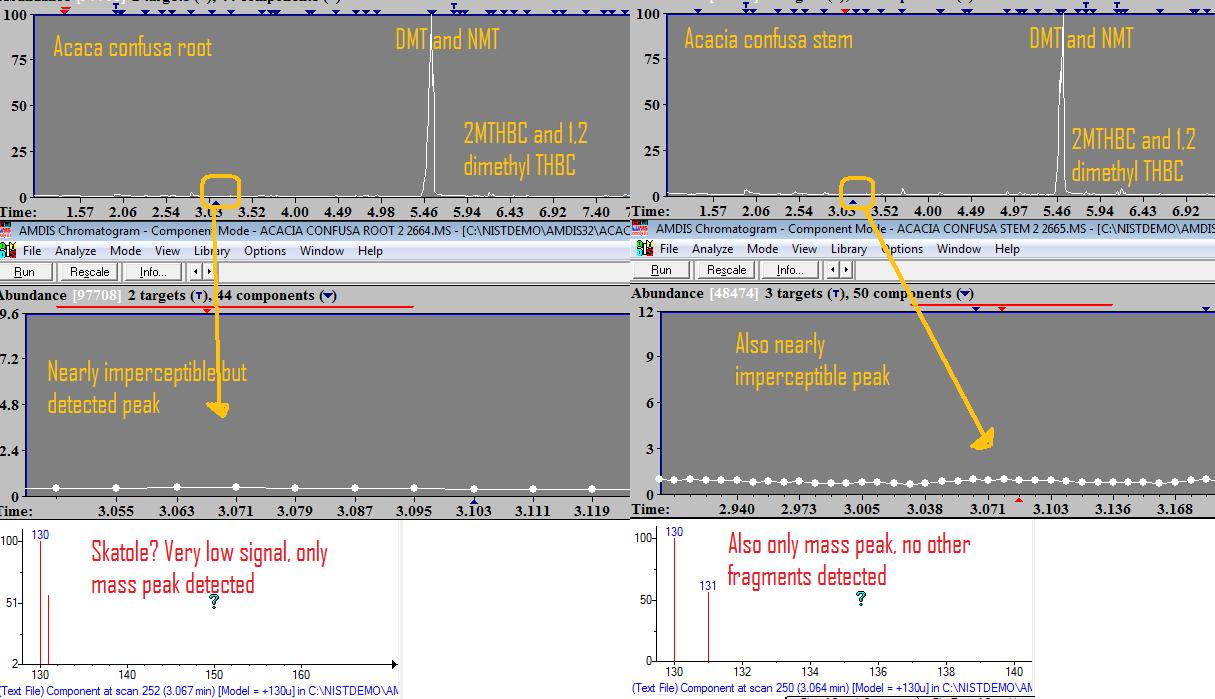Click the right arrow button in the ROOT window toolbar
The width and height of the screenshot is (1215, 699).
click(x=209, y=271)
